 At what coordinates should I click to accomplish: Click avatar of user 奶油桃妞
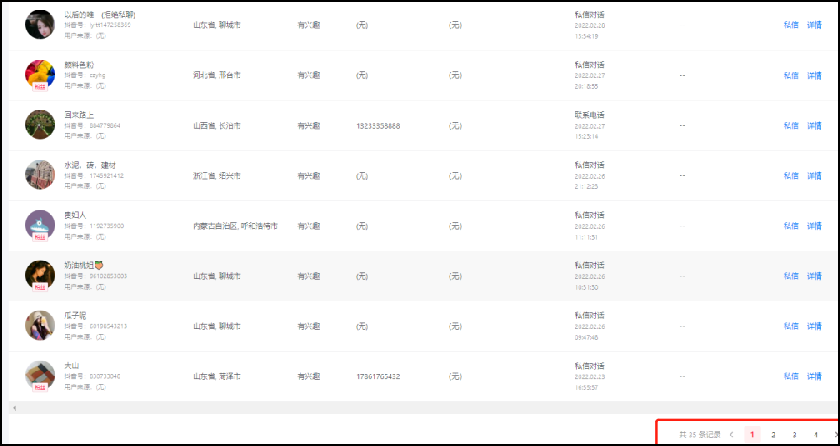pos(39,275)
